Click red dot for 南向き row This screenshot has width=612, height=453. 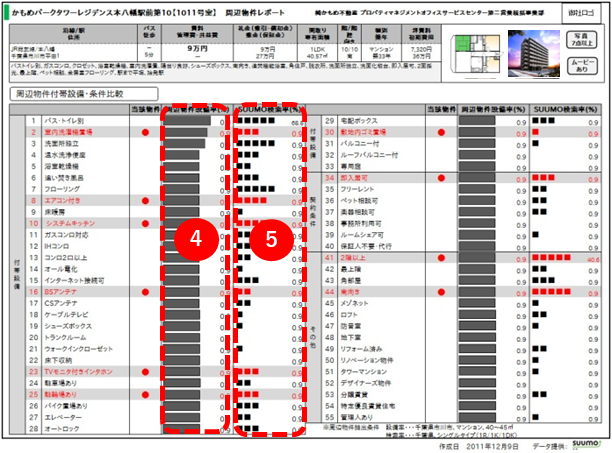coord(441,291)
